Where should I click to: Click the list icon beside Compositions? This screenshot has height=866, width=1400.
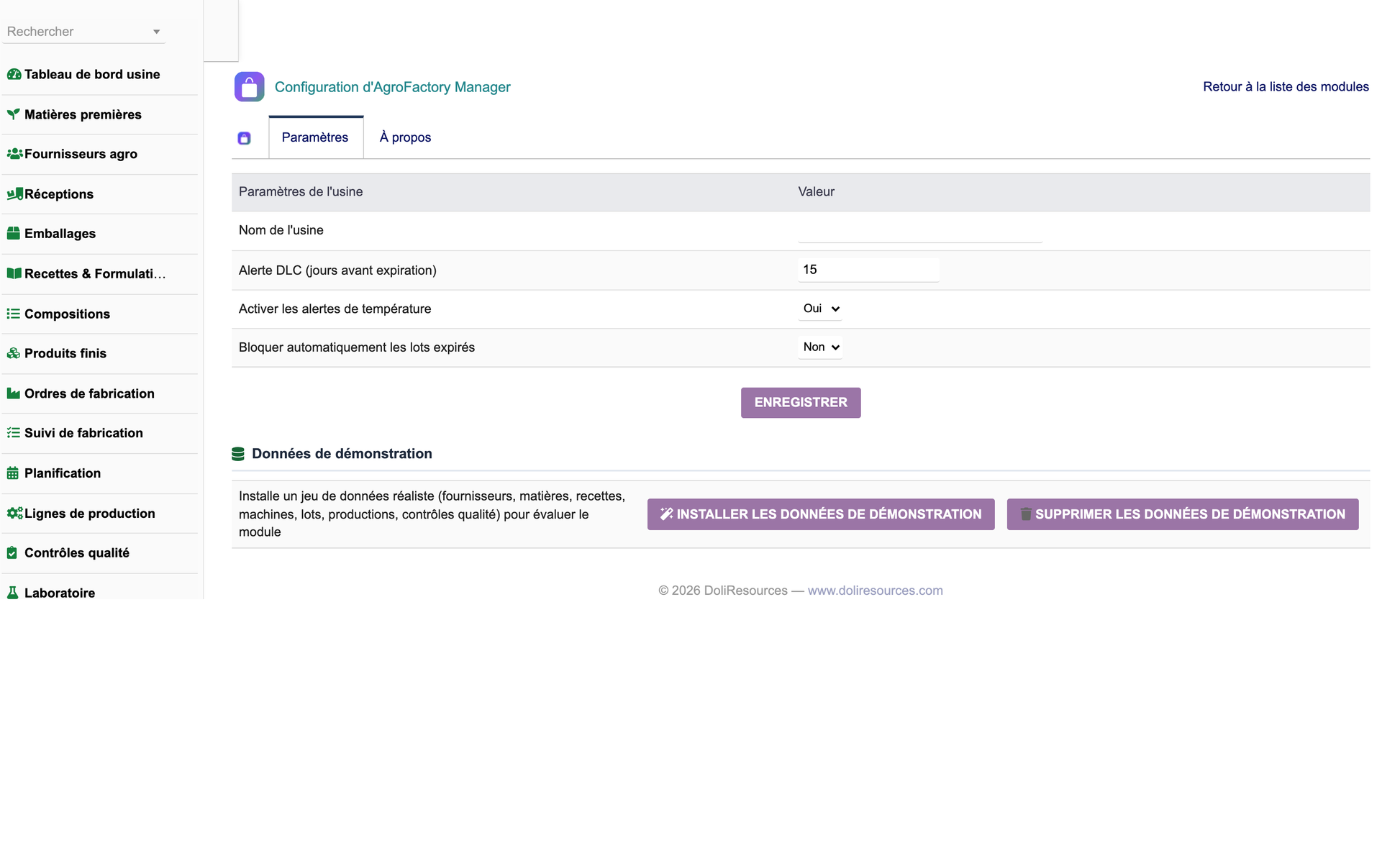point(14,314)
